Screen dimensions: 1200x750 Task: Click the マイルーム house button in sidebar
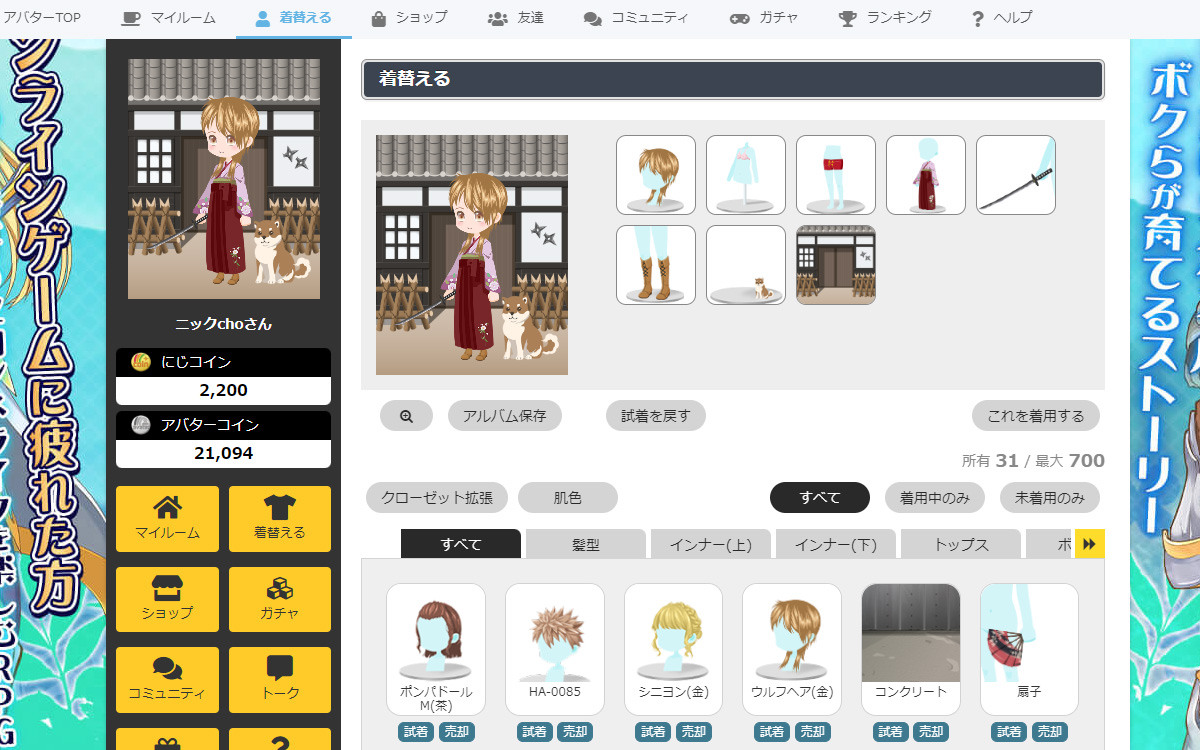tap(167, 518)
